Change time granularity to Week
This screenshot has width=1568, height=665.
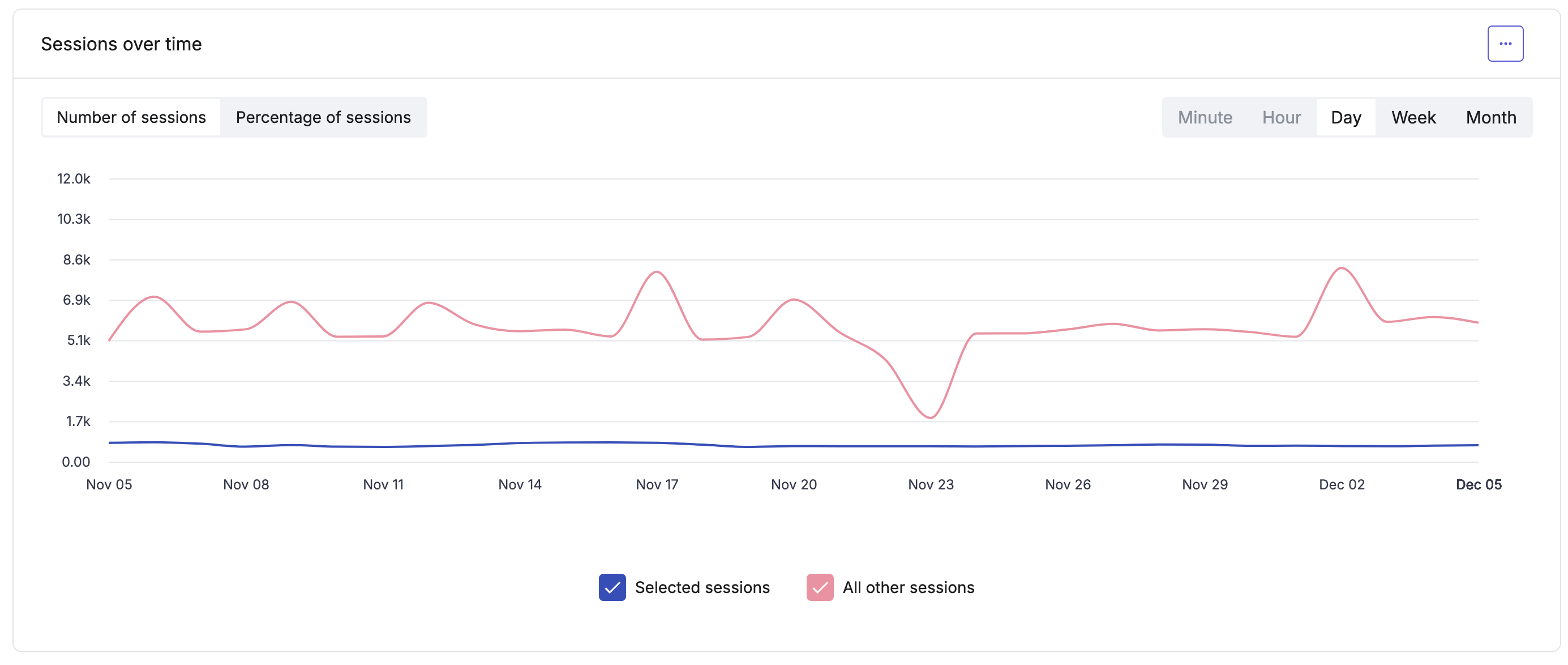pos(1413,117)
